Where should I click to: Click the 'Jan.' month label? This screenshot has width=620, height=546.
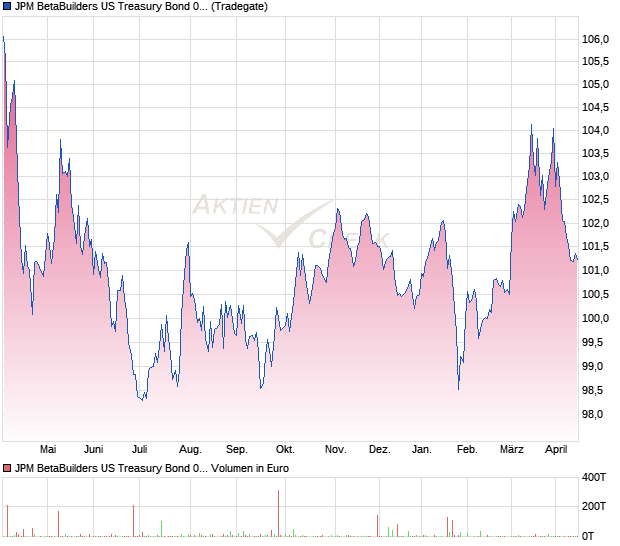click(x=422, y=450)
